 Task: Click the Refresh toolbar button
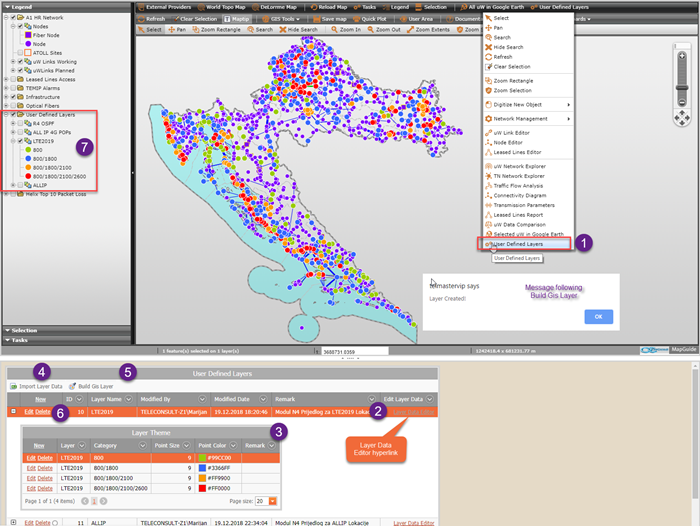[x=152, y=19]
